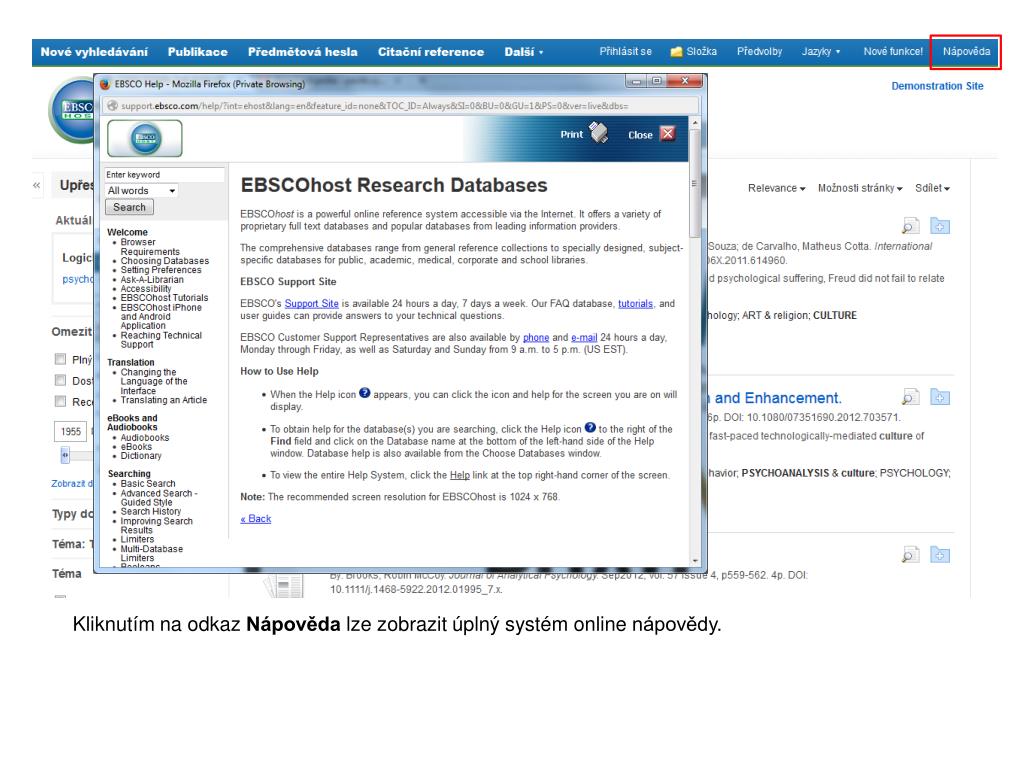Viewport: 1024px width, 768px height.
Task: Click the Print printer icon in help window
Action: click(599, 133)
